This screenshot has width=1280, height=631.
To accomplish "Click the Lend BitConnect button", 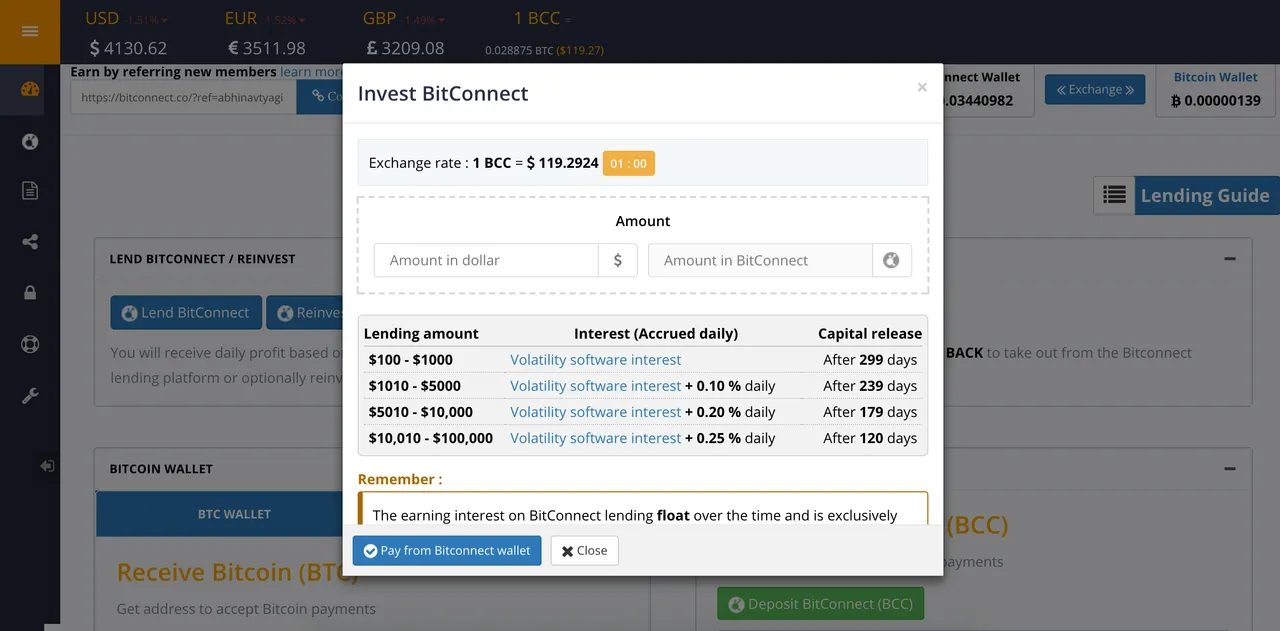I will pyautogui.click(x=186, y=312).
